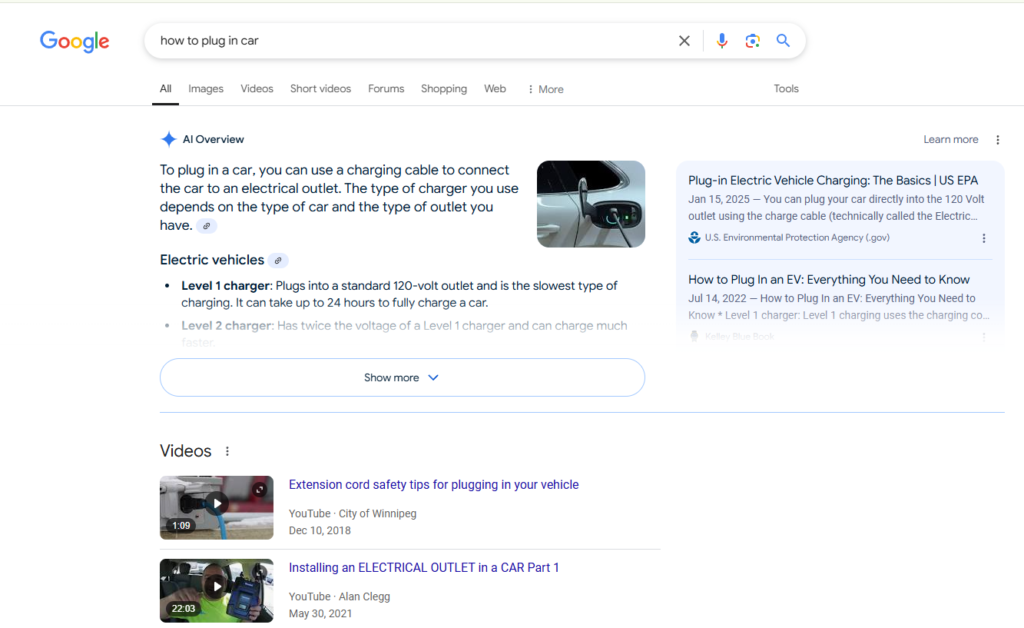
Task: Click the 'Videos' section heading
Action: click(185, 451)
